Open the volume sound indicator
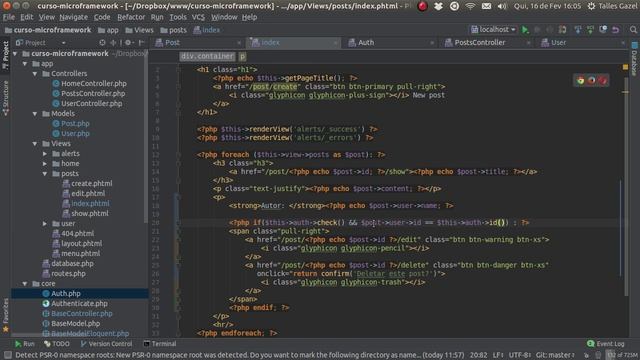 click(x=502, y=6)
